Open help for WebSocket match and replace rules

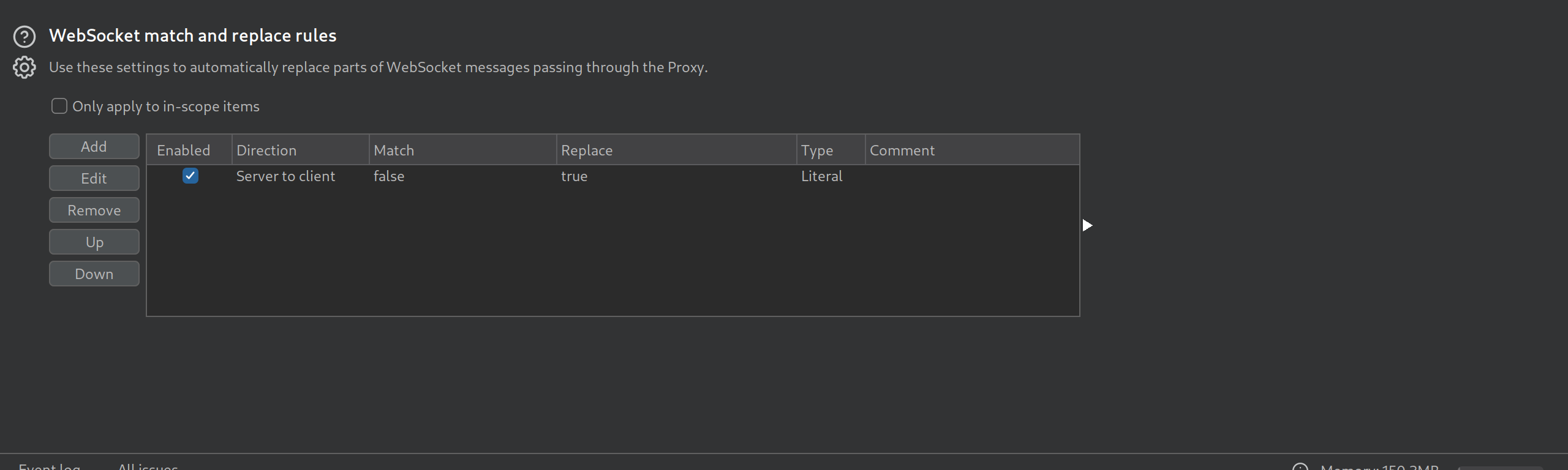pyautogui.click(x=24, y=37)
